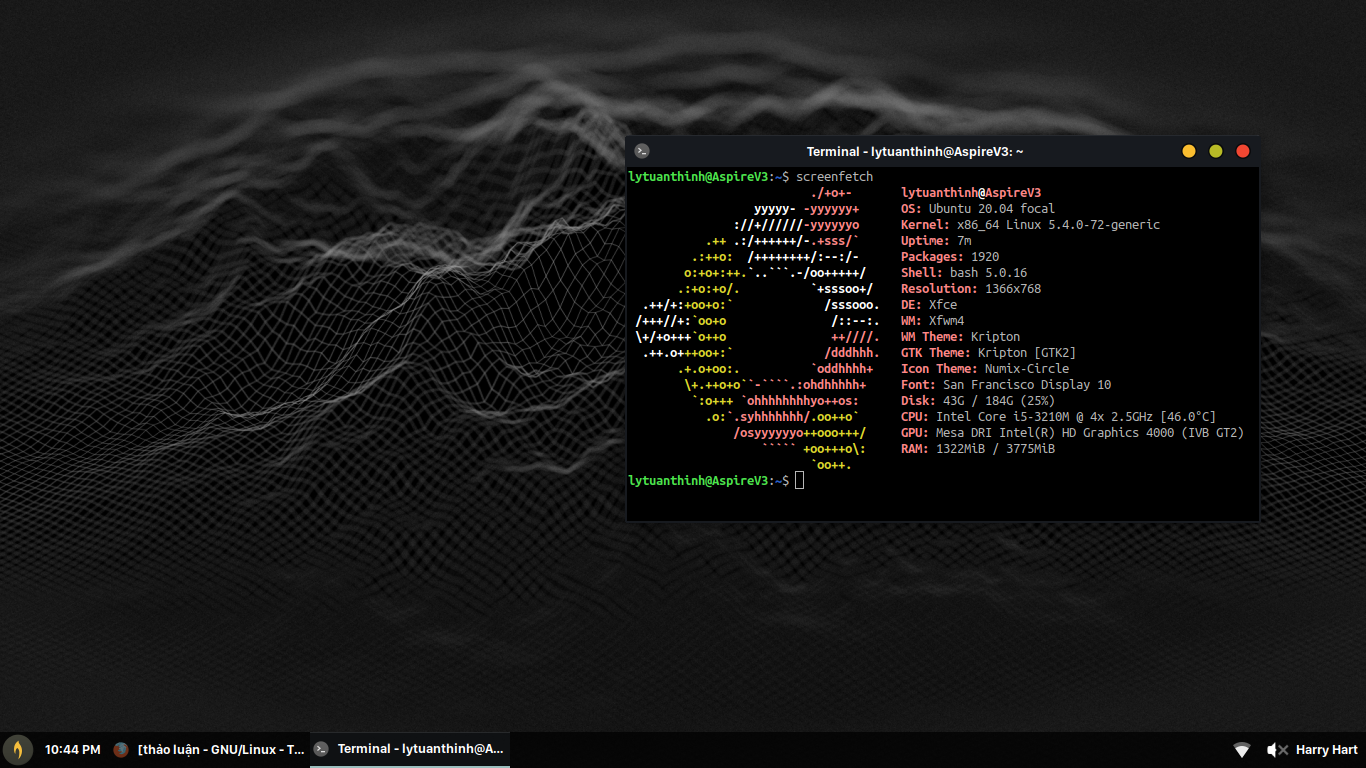Select the 'Disk: 43G / 184G (25%)' line
The height and width of the screenshot is (768, 1366).
coord(978,401)
